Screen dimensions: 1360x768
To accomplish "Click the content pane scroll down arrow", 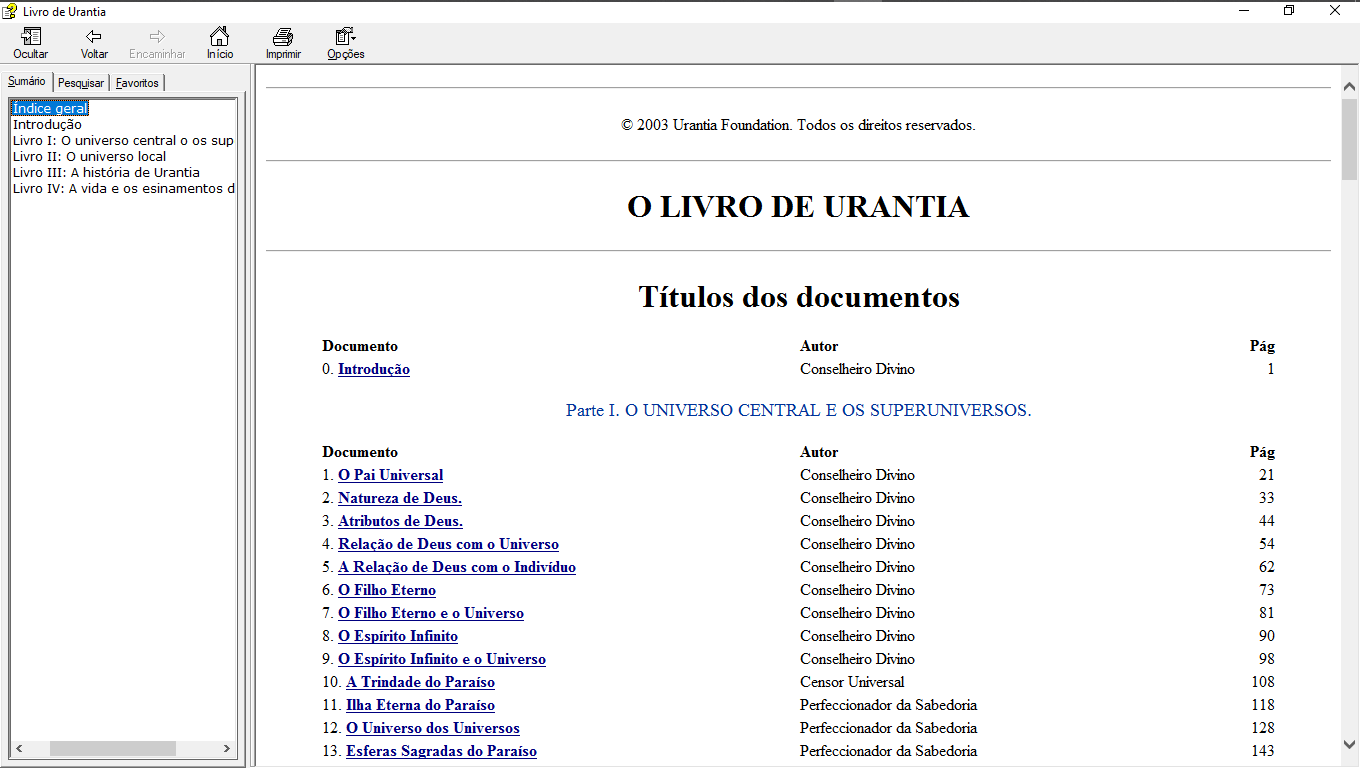I will [1350, 743].
